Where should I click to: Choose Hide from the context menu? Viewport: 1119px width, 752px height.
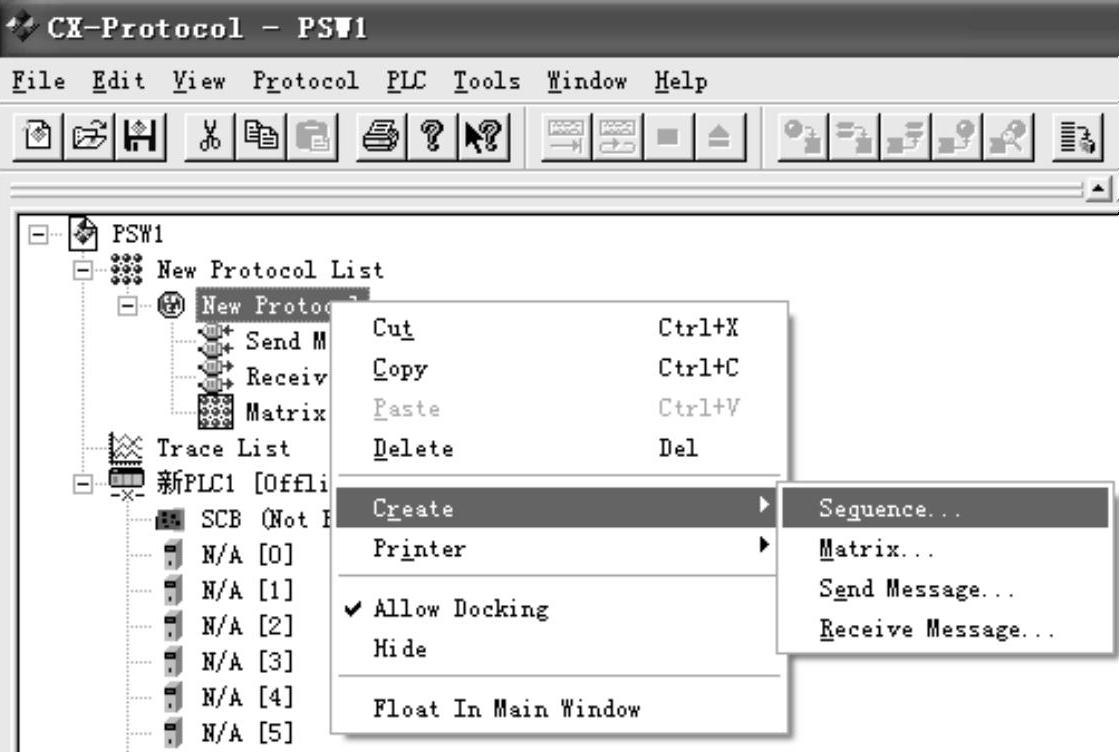559,649
